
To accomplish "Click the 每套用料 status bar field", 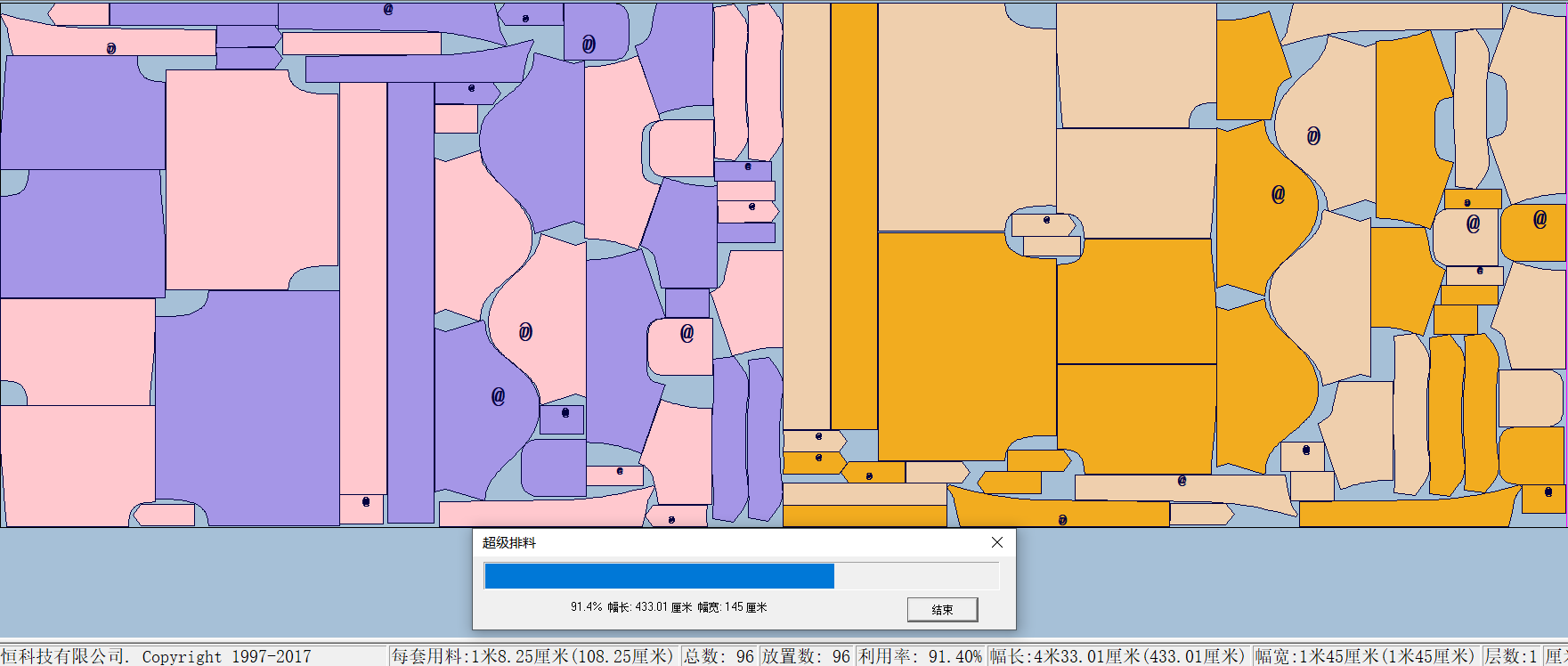I will pyautogui.click(x=532, y=656).
